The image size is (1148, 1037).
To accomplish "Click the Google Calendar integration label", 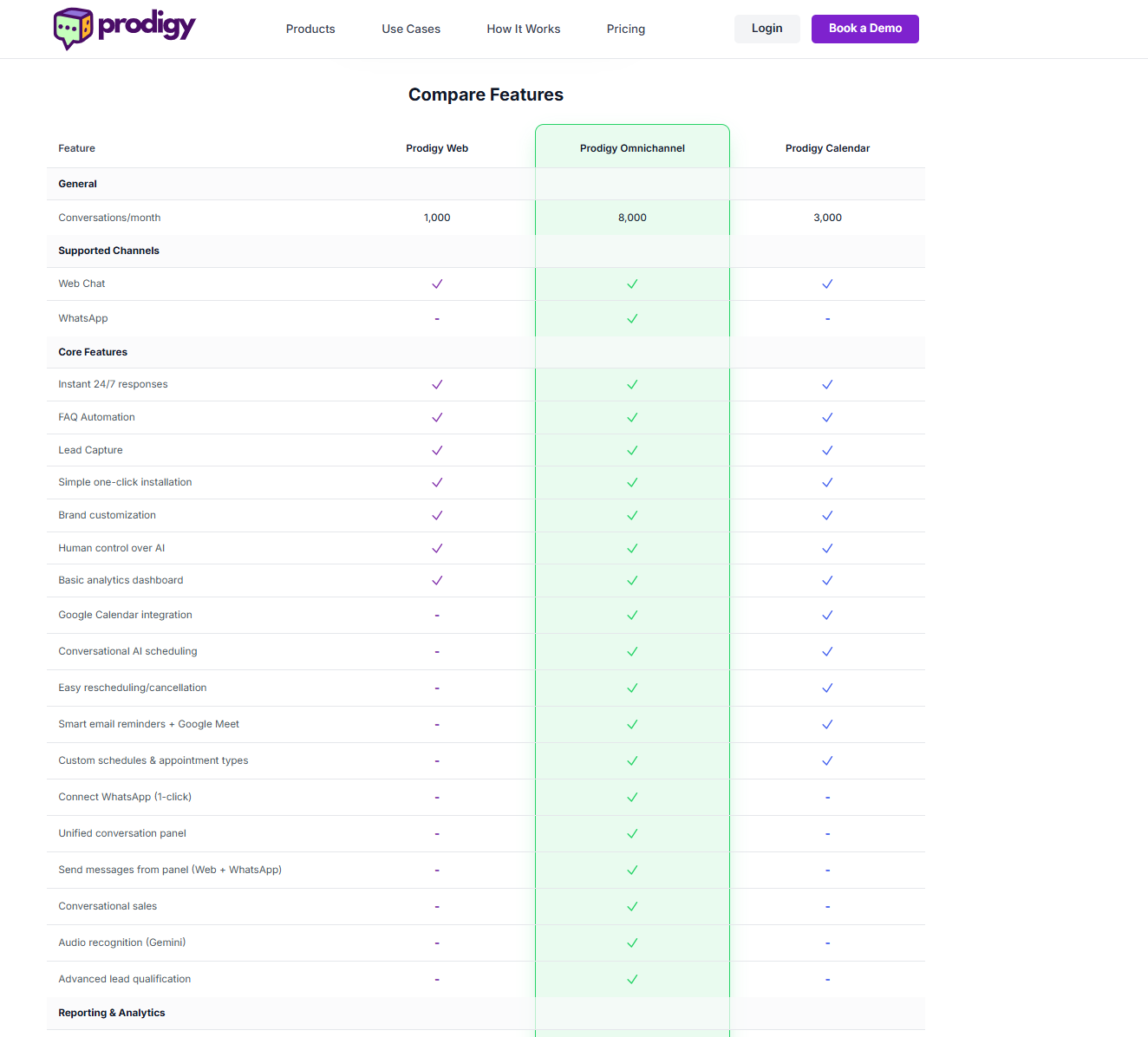I will point(125,615).
